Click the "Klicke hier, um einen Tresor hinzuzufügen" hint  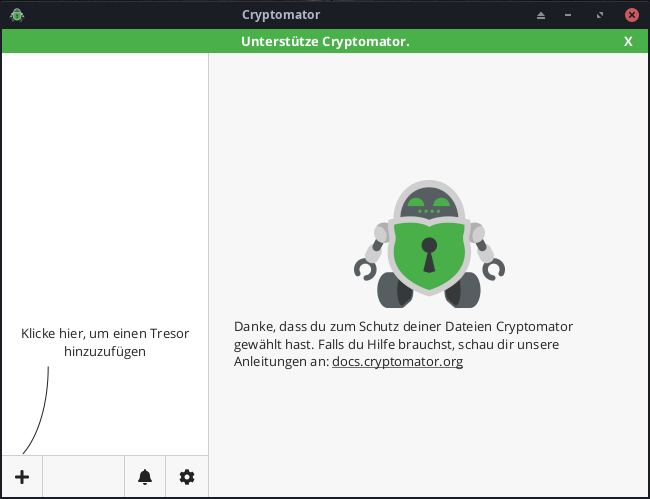click(x=105, y=342)
